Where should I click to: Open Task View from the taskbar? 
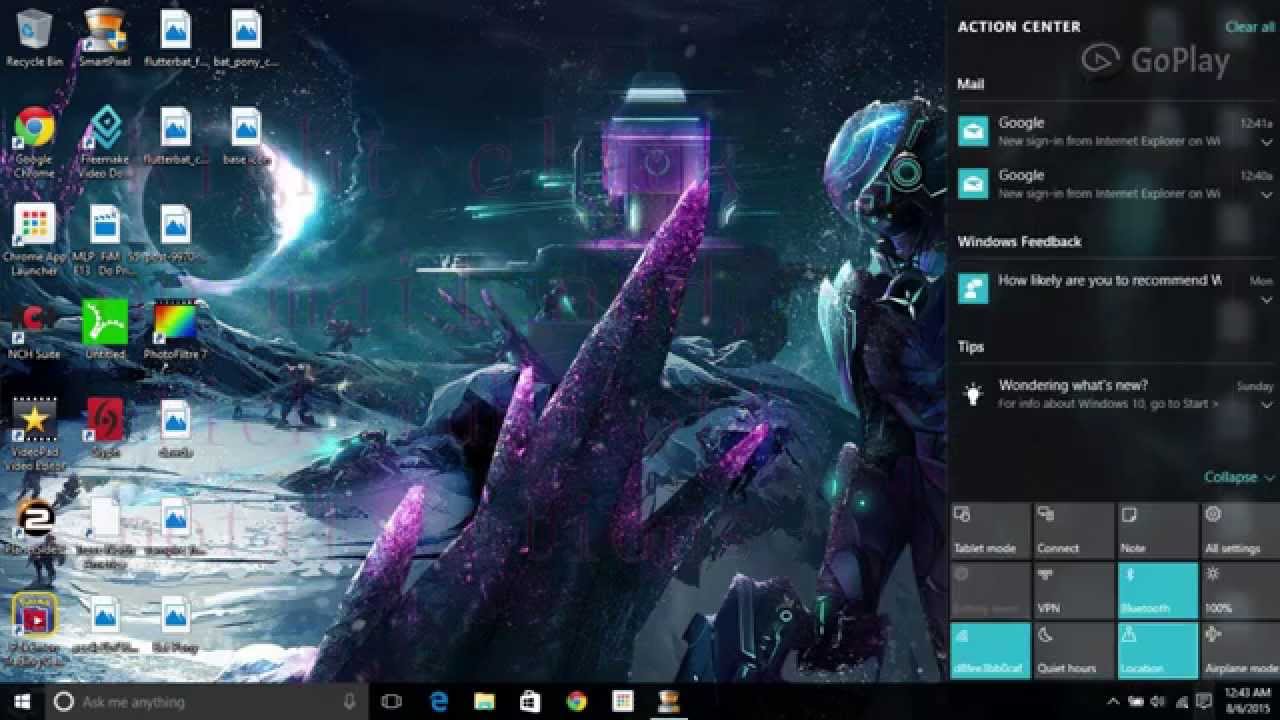391,701
